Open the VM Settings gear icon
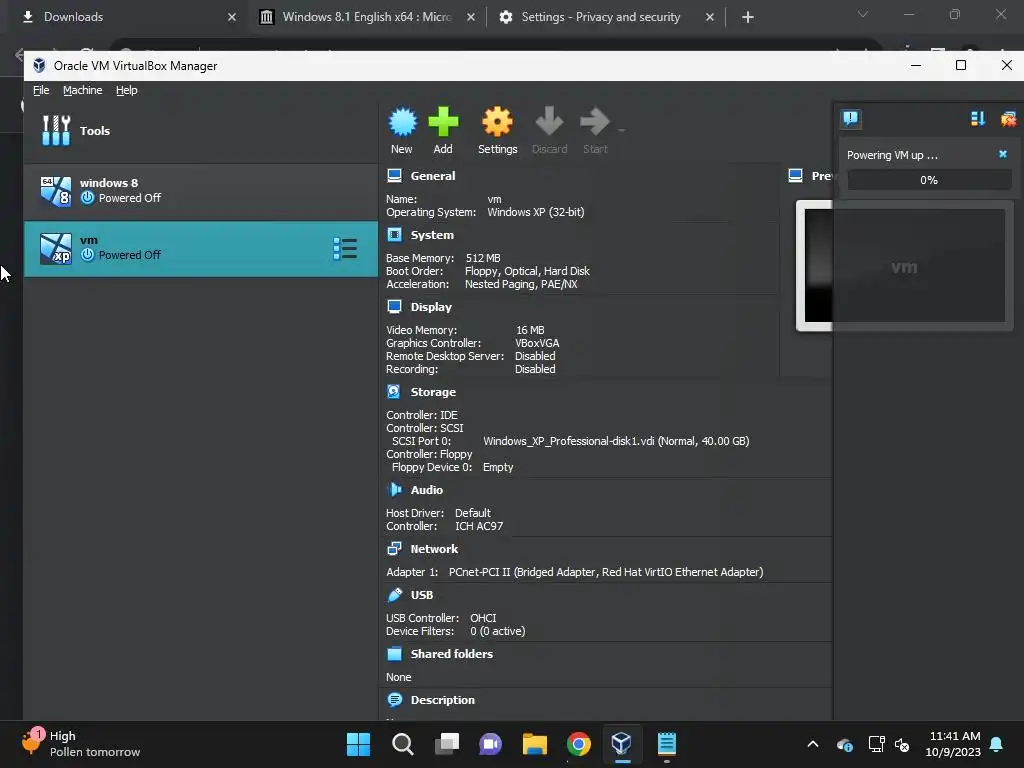1024x768 pixels. pos(497,130)
